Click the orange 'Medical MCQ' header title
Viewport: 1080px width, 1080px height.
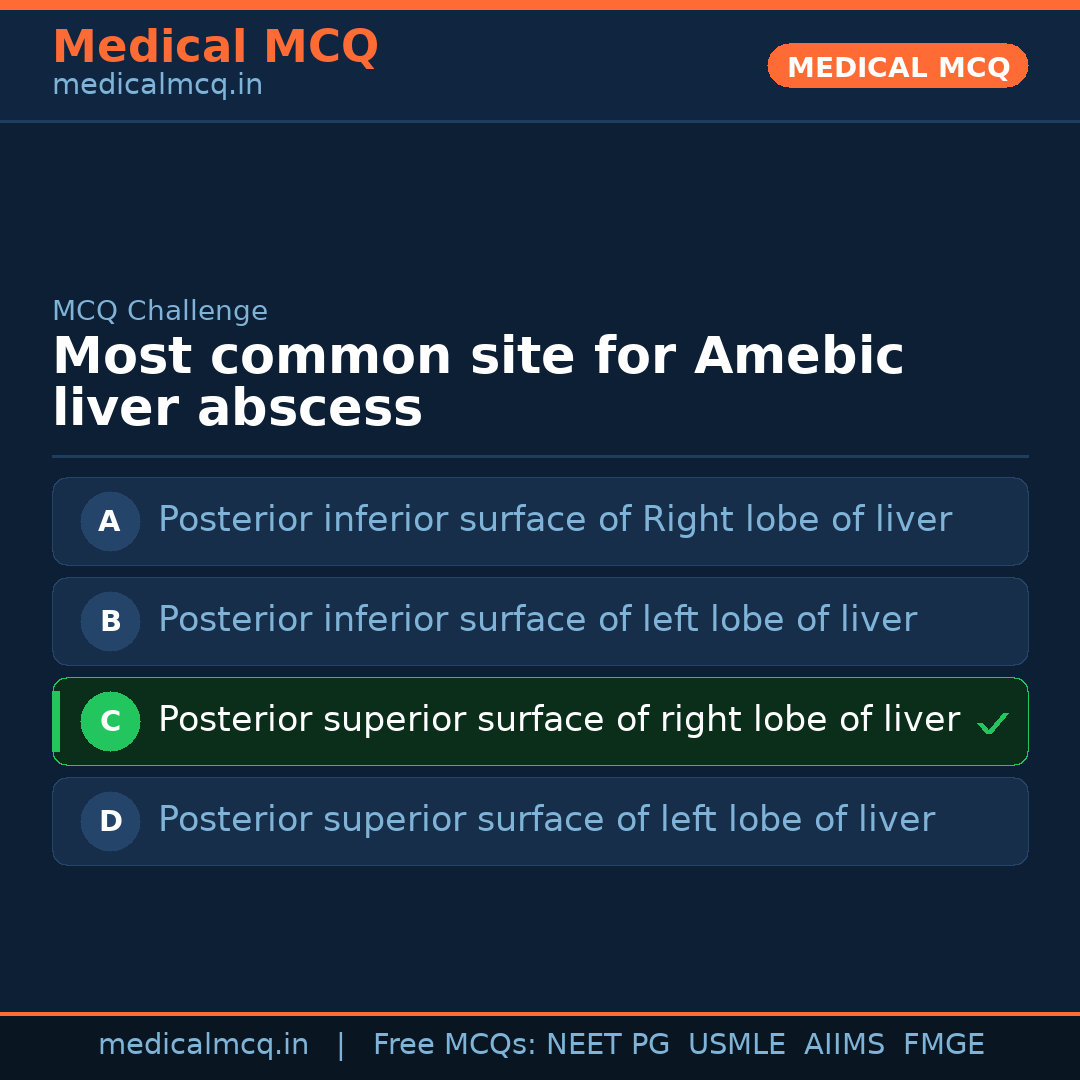coord(215,47)
